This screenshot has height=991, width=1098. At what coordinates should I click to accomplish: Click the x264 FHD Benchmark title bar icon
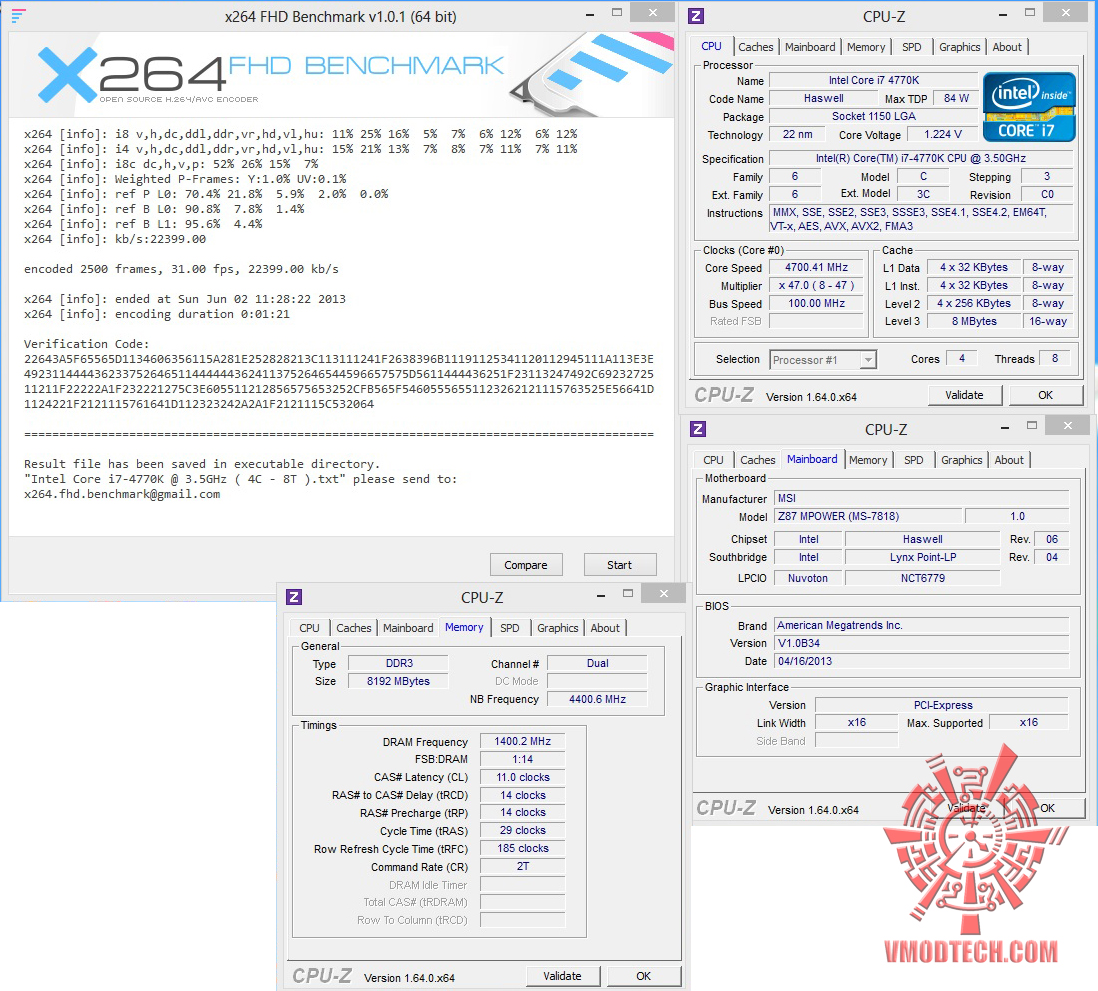tap(18, 16)
